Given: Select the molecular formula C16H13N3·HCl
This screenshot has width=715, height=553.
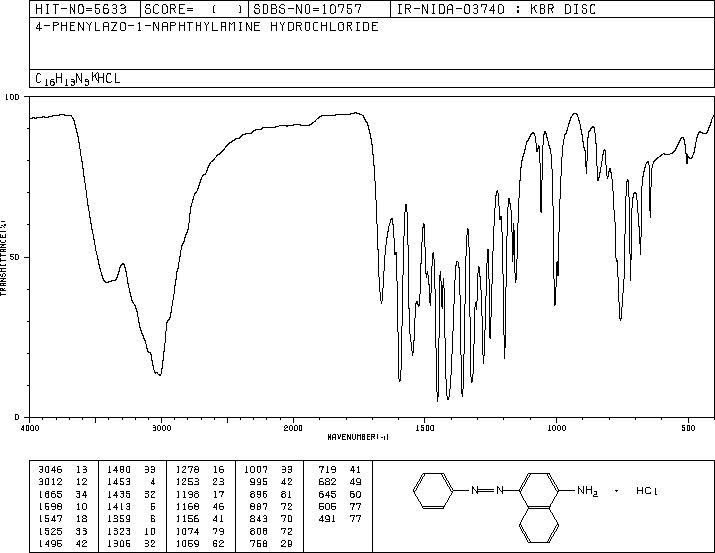Looking at the screenshot, I should click(78, 79).
